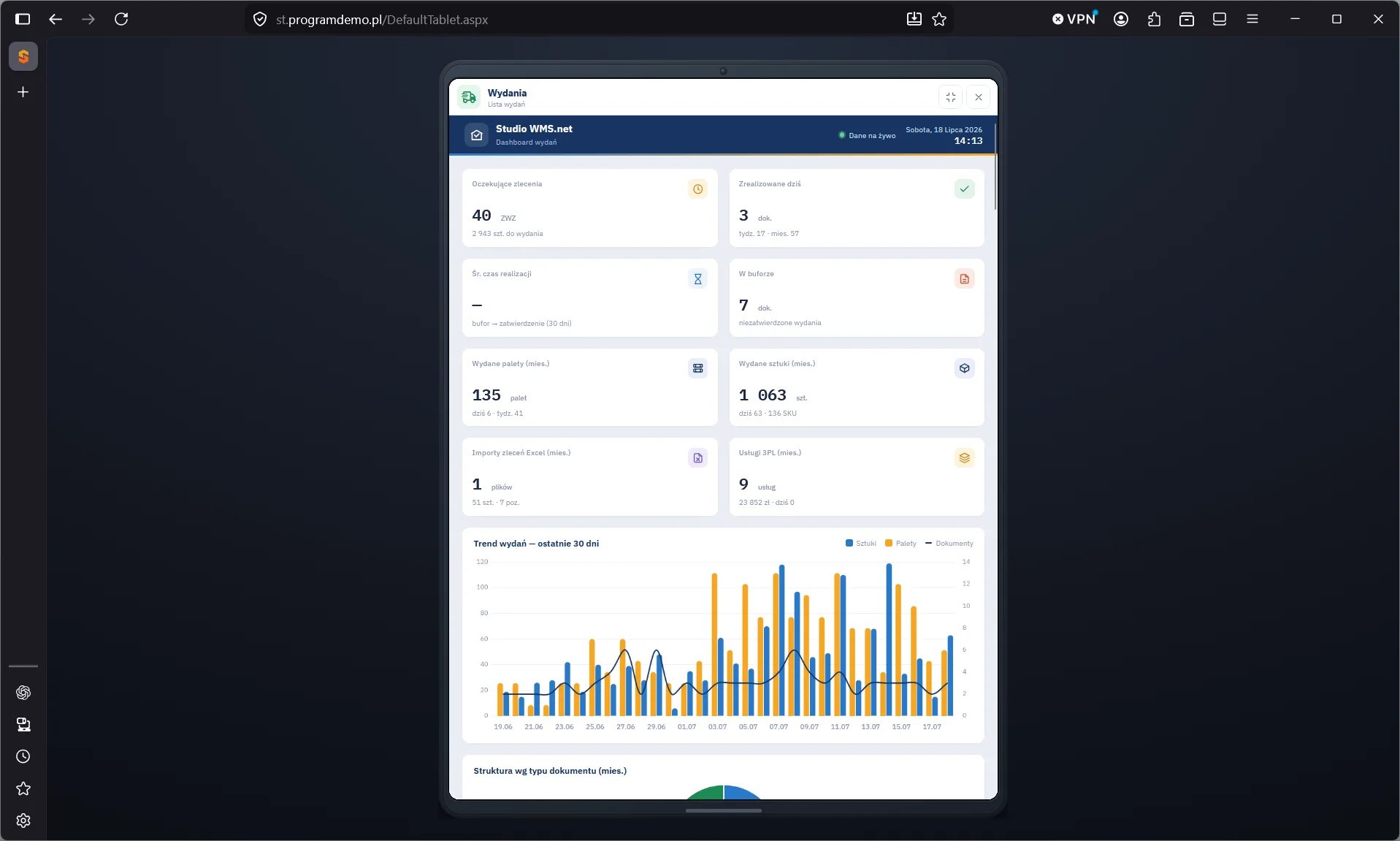Click the 14:13 clock in header
Viewport: 1400px width, 841px height.
(x=968, y=141)
